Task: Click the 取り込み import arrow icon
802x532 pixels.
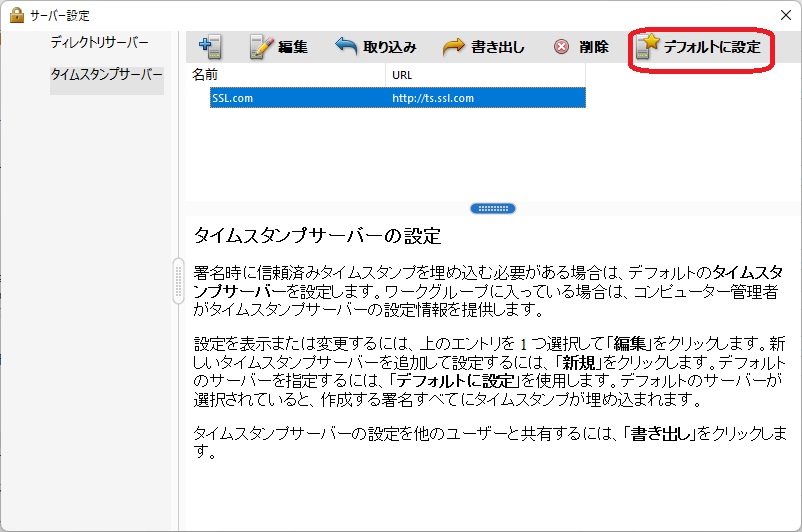Action: pyautogui.click(x=346, y=47)
